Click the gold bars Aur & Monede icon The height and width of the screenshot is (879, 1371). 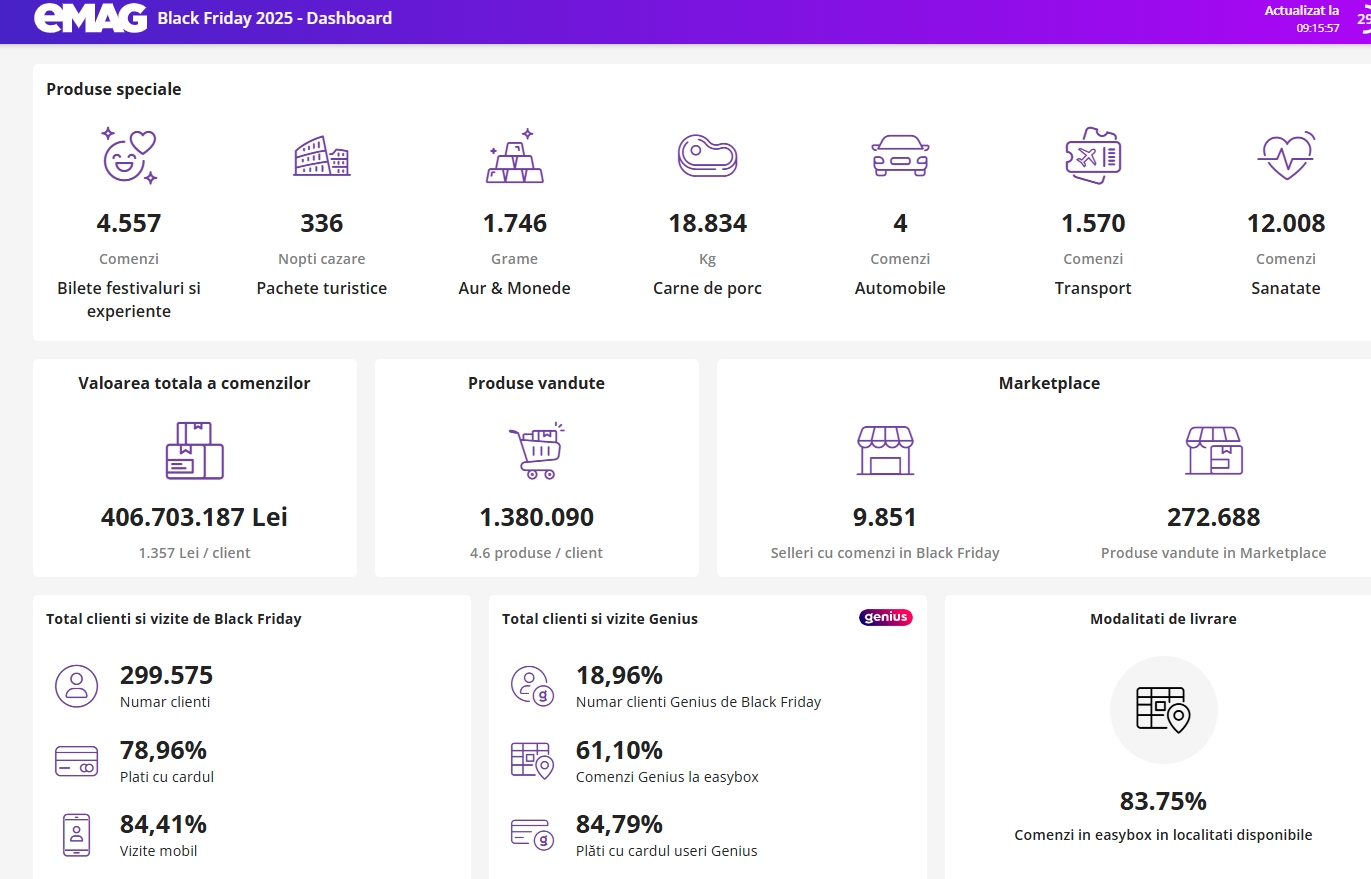[514, 156]
